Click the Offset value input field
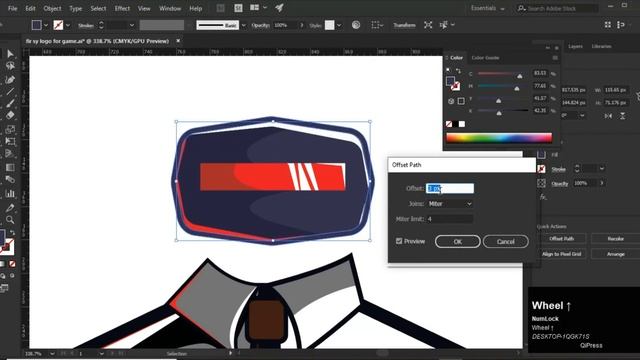 [450, 188]
